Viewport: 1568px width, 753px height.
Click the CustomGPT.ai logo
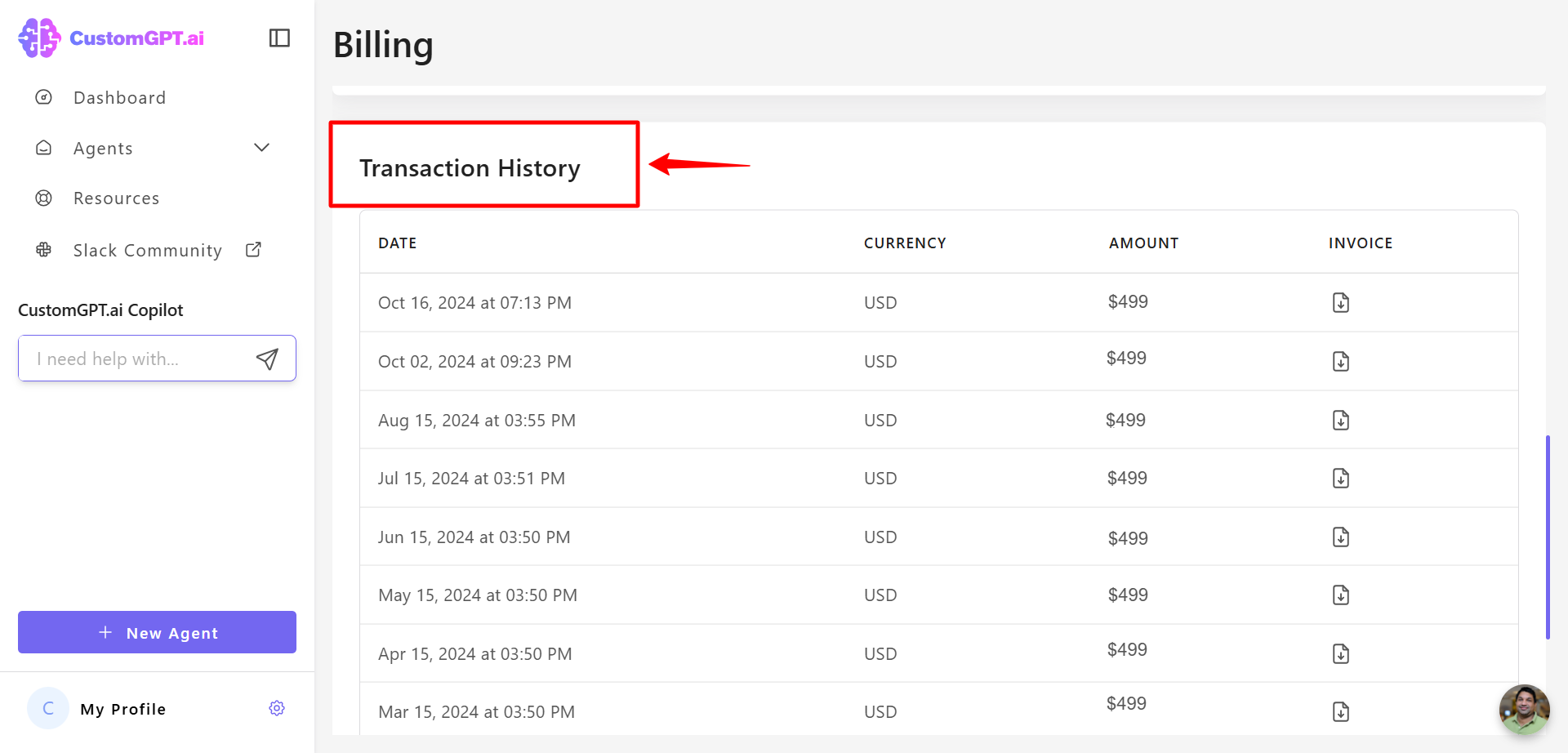coord(112,38)
